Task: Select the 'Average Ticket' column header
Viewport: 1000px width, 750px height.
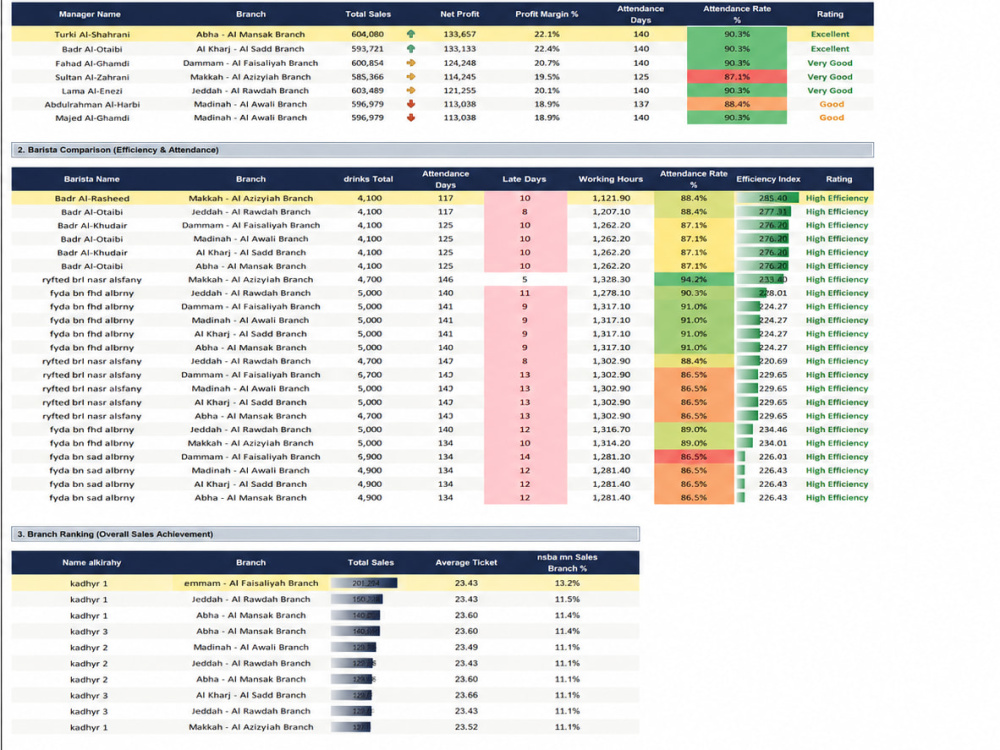Action: click(x=466, y=562)
